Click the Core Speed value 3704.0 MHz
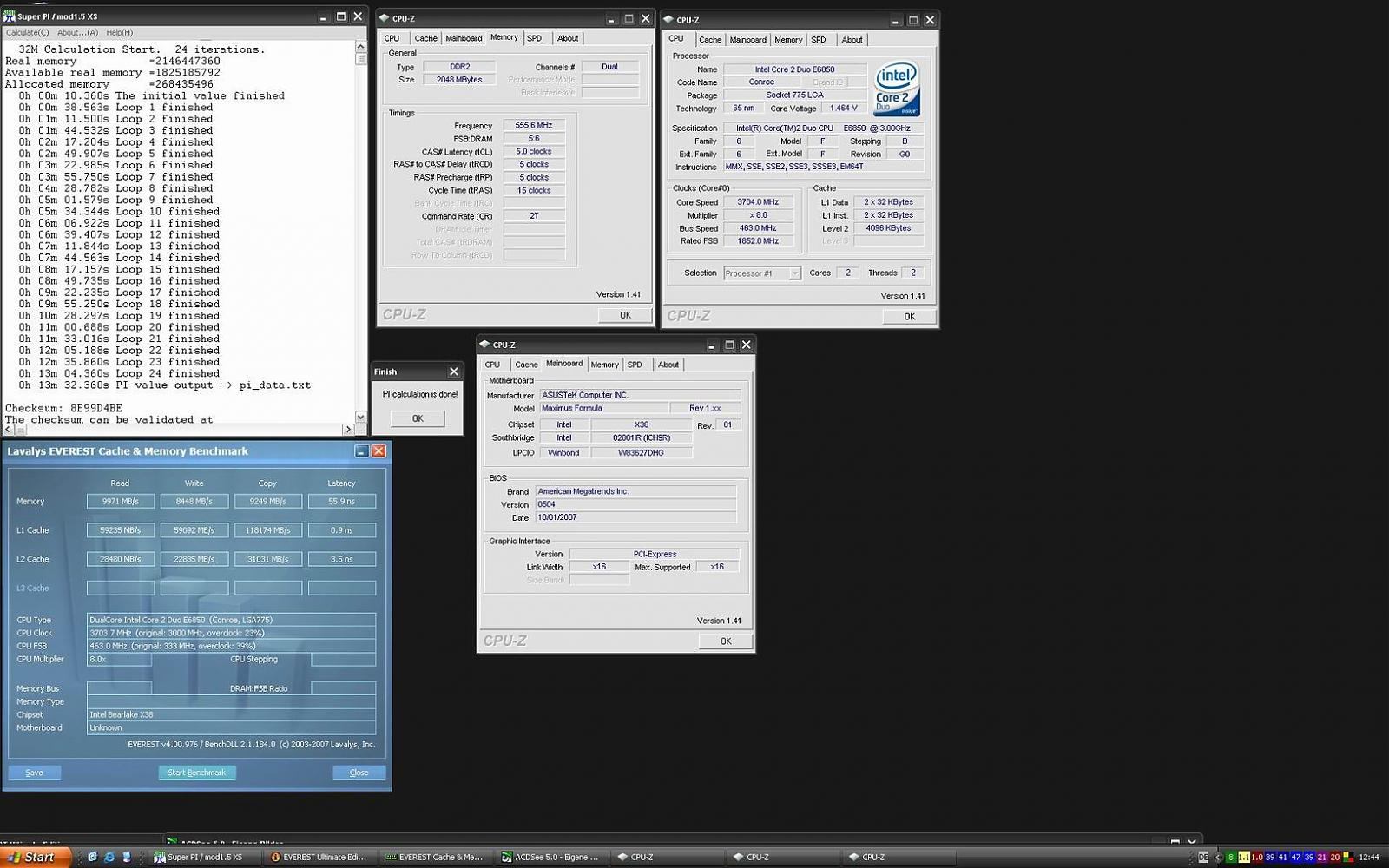1389x868 pixels. [x=758, y=202]
